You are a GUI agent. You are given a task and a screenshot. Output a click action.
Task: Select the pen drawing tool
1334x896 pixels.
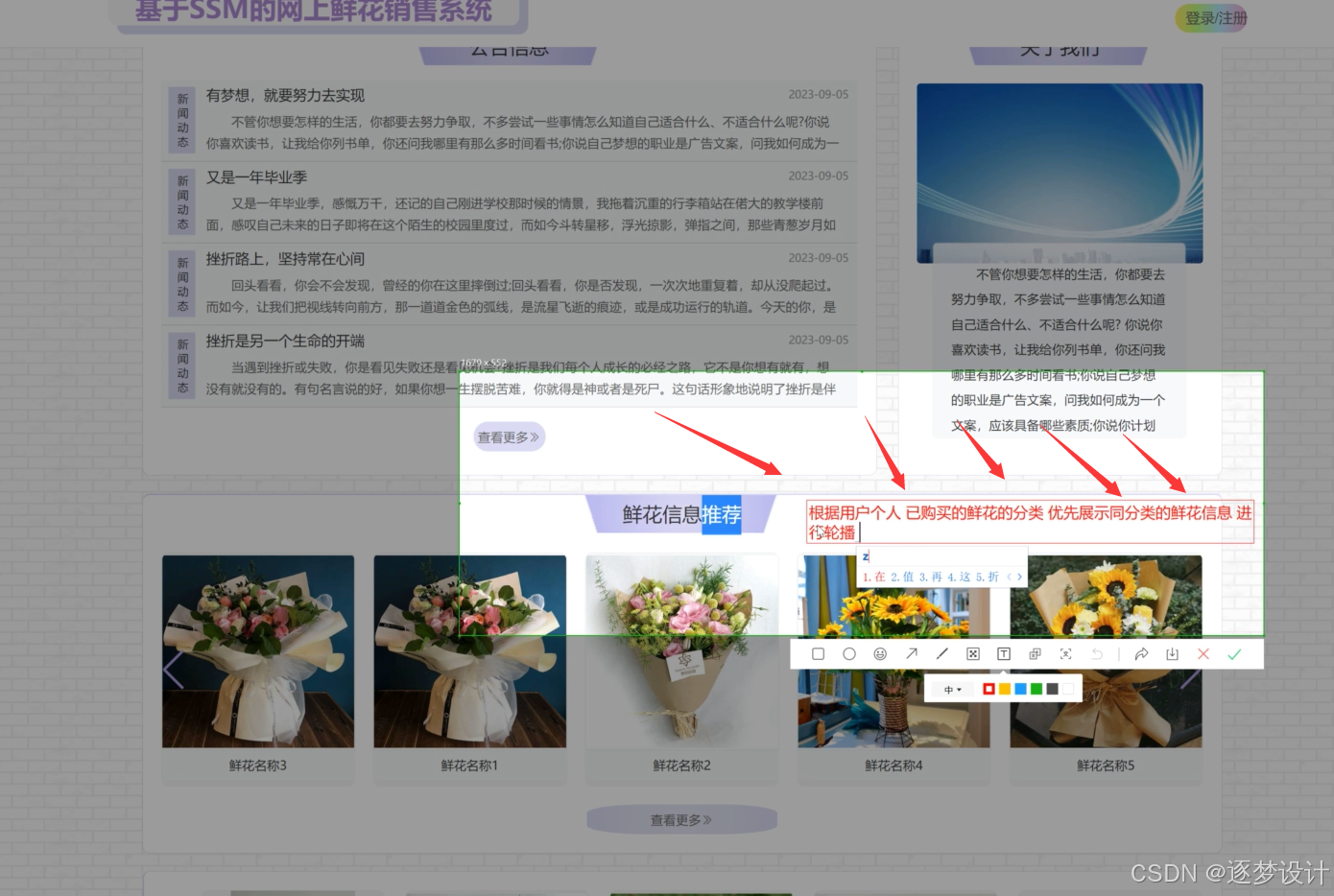click(941, 653)
